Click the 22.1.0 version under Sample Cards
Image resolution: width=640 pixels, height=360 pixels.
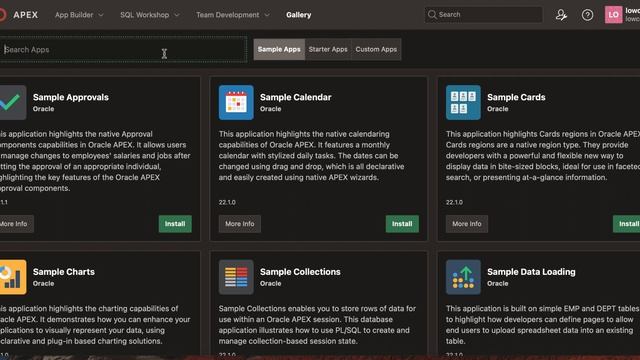pos(454,202)
